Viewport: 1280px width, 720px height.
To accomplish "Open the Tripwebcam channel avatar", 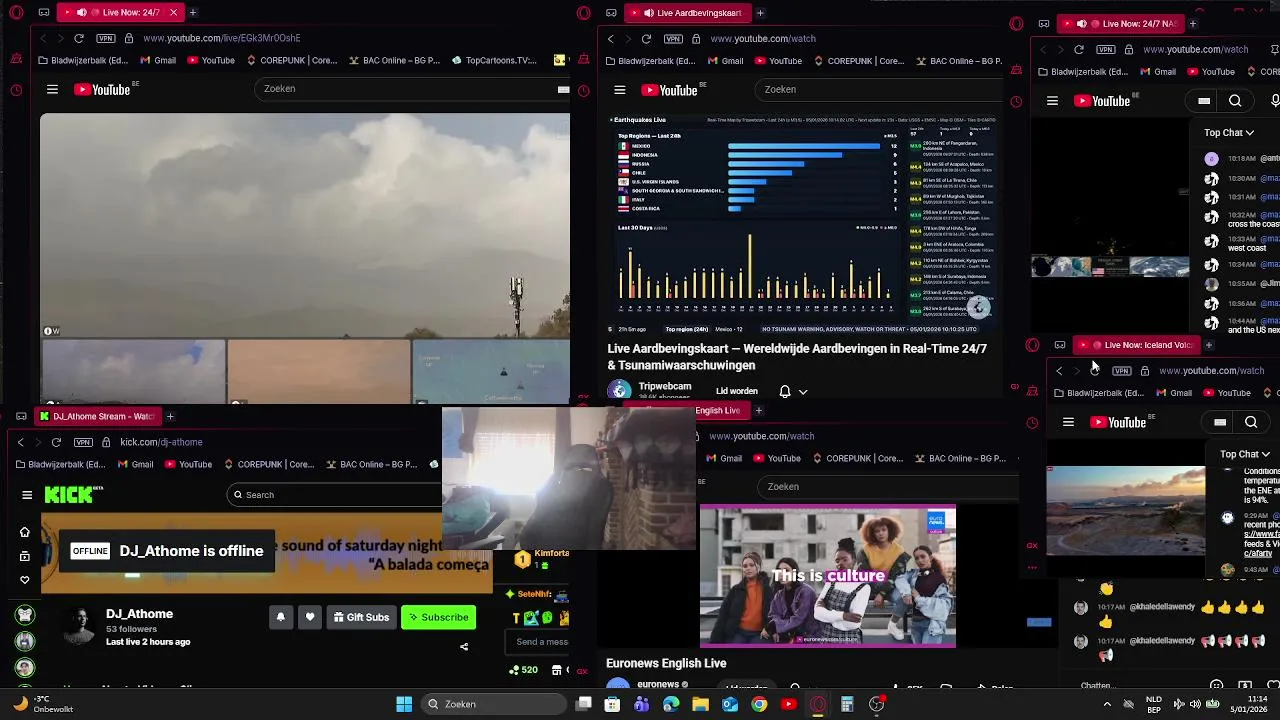I will pyautogui.click(x=620, y=391).
